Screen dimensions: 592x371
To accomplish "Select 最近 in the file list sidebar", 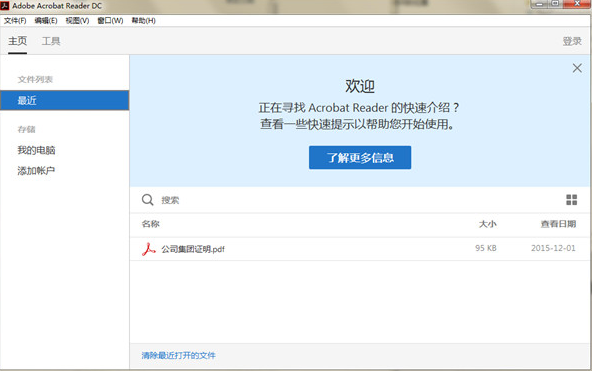I will pyautogui.click(x=65, y=100).
